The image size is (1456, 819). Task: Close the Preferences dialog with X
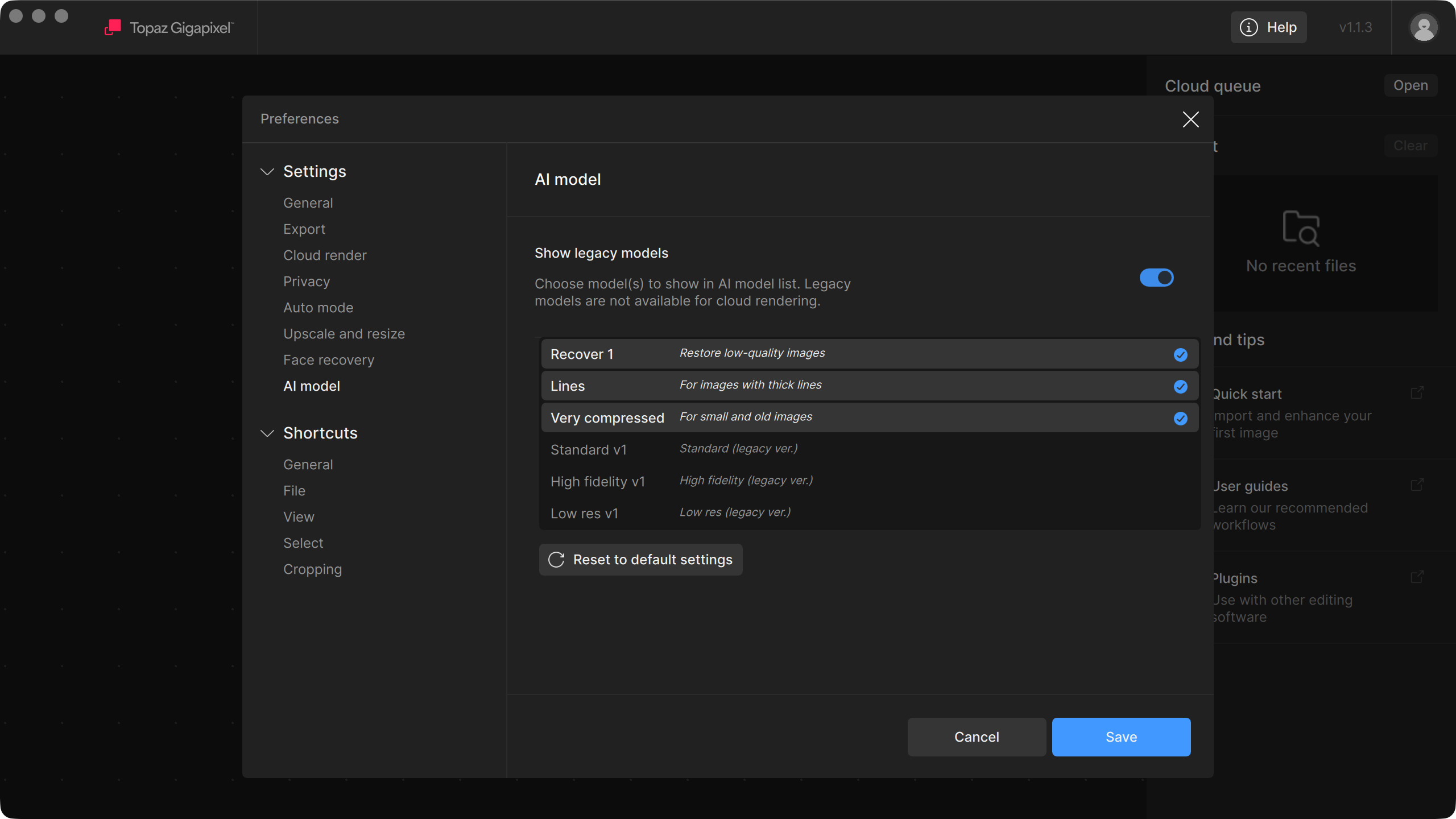[x=1190, y=119]
